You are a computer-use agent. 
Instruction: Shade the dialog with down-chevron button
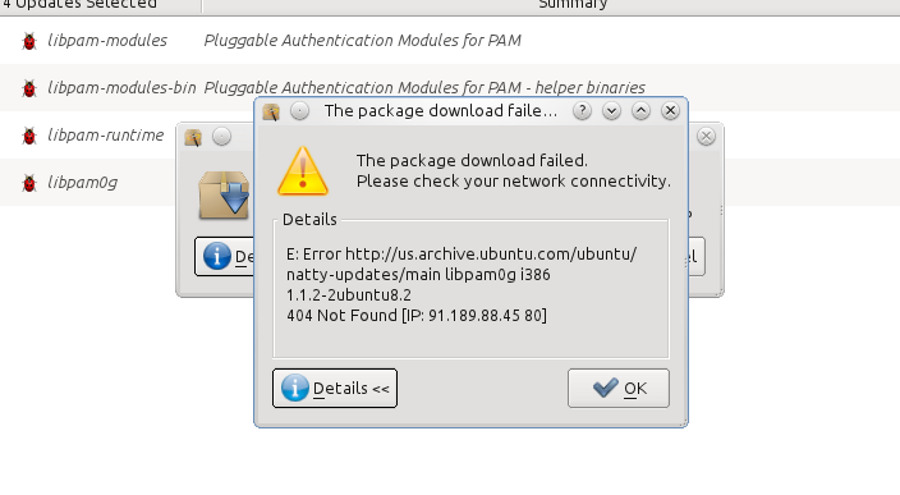611,111
